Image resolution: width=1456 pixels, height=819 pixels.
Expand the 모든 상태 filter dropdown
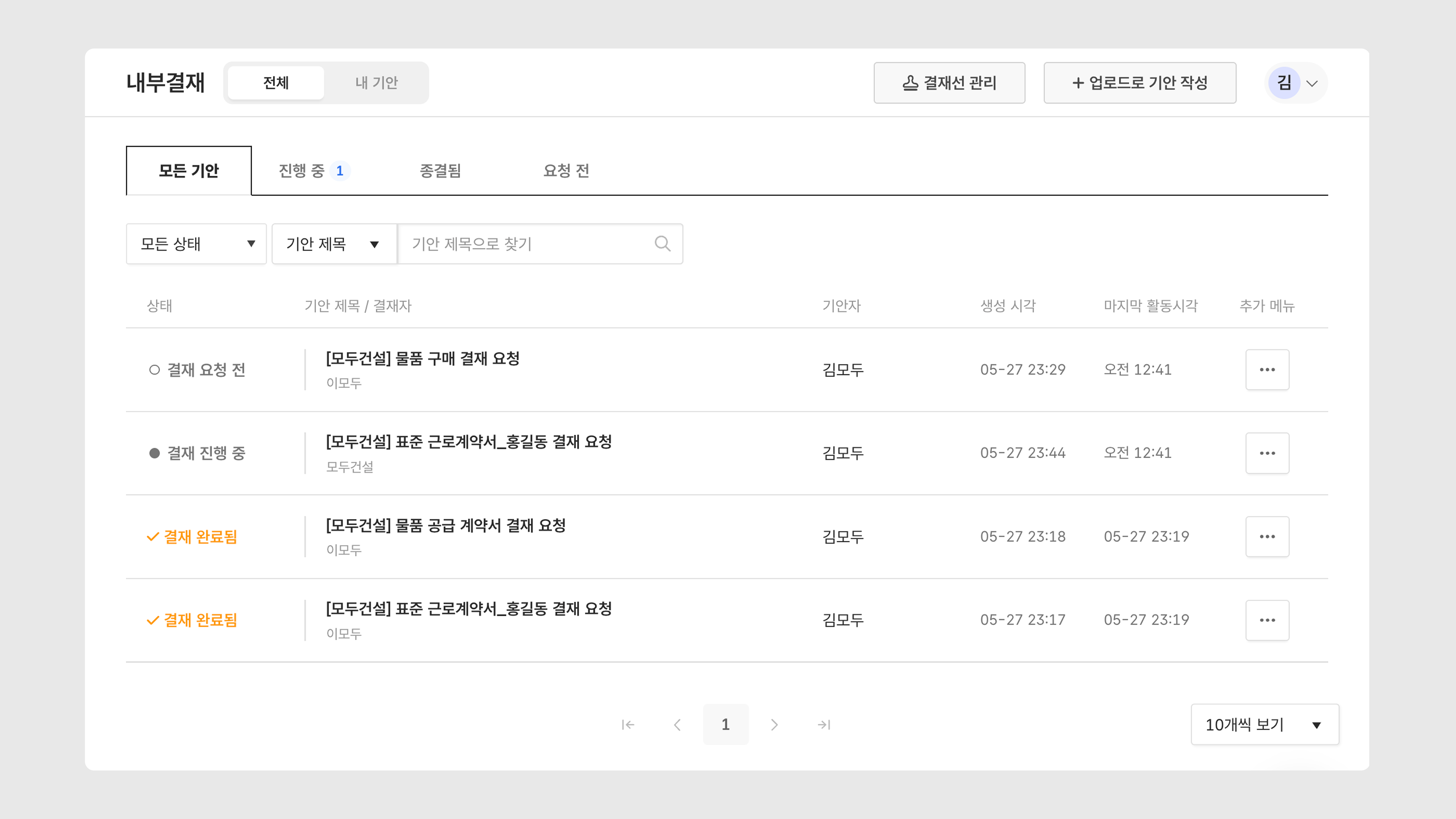(196, 244)
